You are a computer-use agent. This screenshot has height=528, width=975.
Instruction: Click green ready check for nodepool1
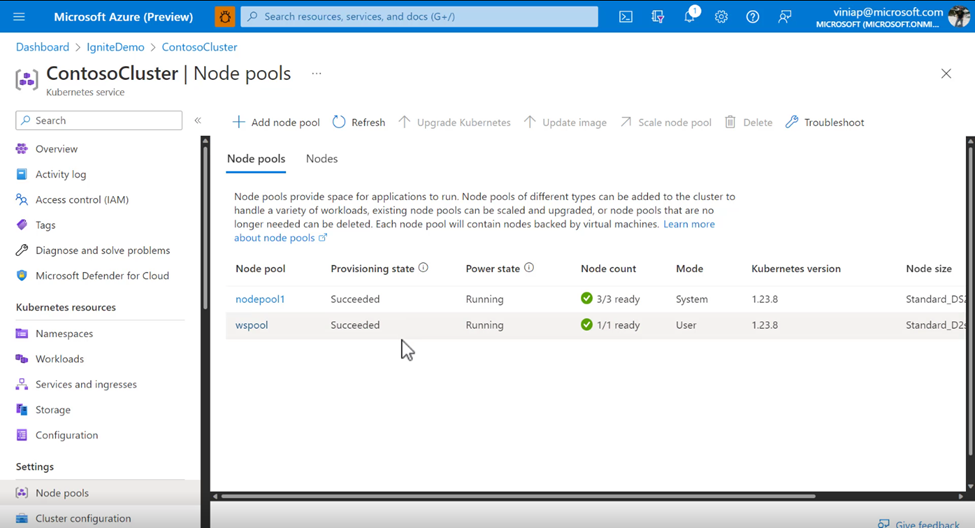click(x=586, y=299)
